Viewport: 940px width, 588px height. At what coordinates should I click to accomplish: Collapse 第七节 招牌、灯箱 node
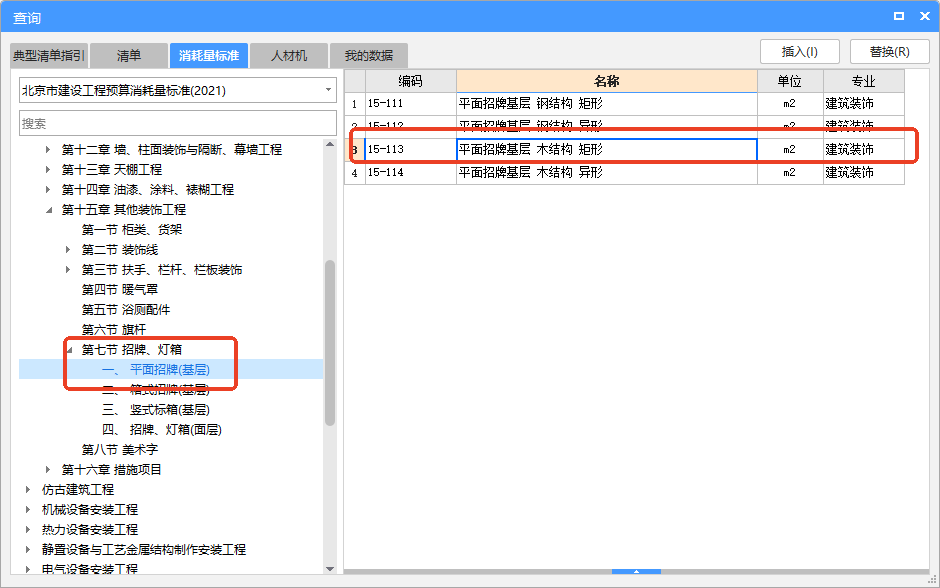(69, 349)
